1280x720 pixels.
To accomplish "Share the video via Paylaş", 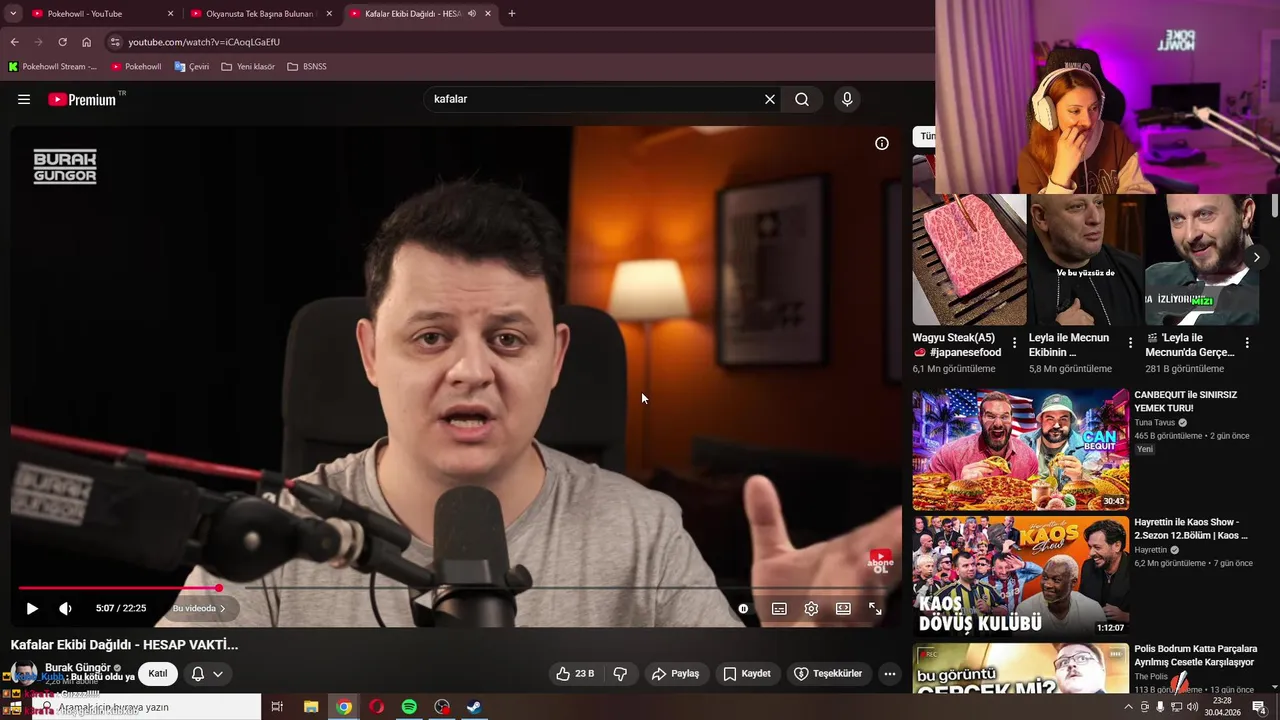I will [676, 674].
